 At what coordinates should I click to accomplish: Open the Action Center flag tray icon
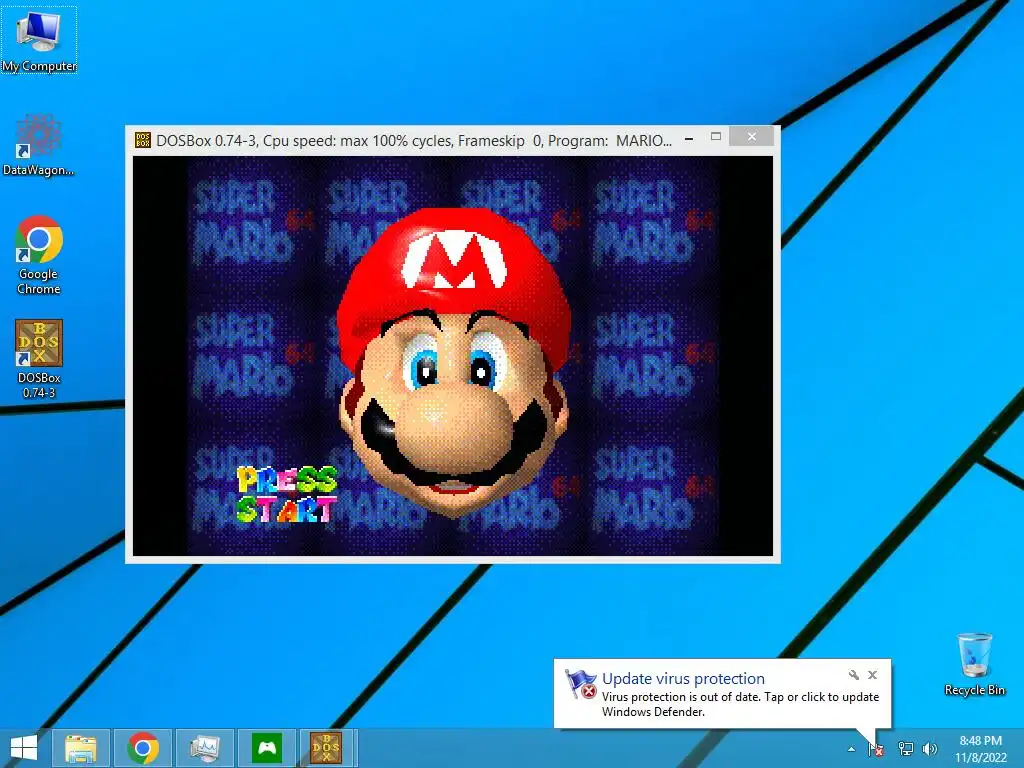(876, 749)
